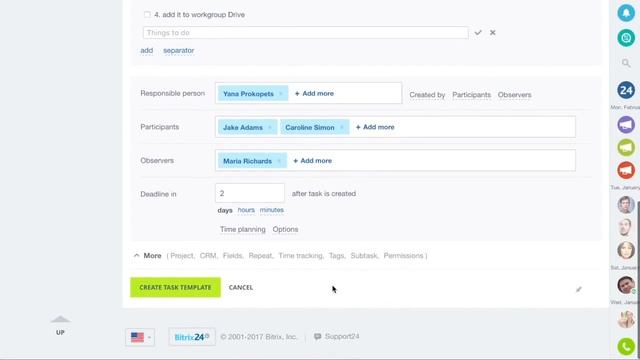
Task: Remove Maria Richards from observers
Action: pos(279,161)
